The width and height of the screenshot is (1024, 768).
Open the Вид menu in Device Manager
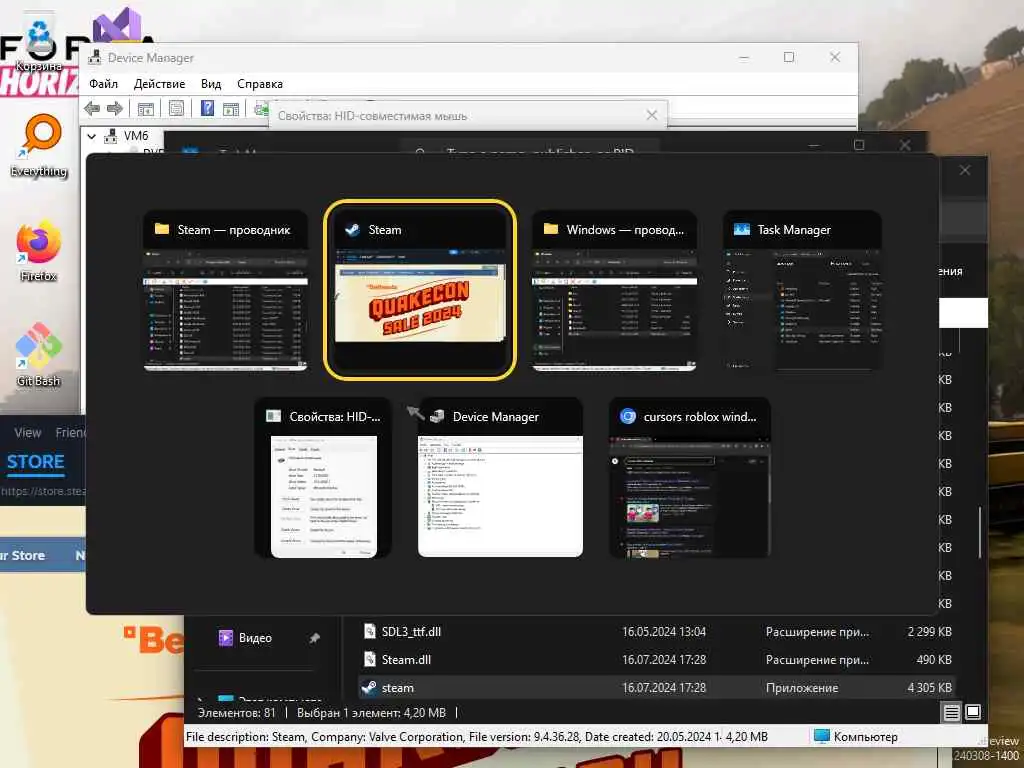pyautogui.click(x=211, y=84)
